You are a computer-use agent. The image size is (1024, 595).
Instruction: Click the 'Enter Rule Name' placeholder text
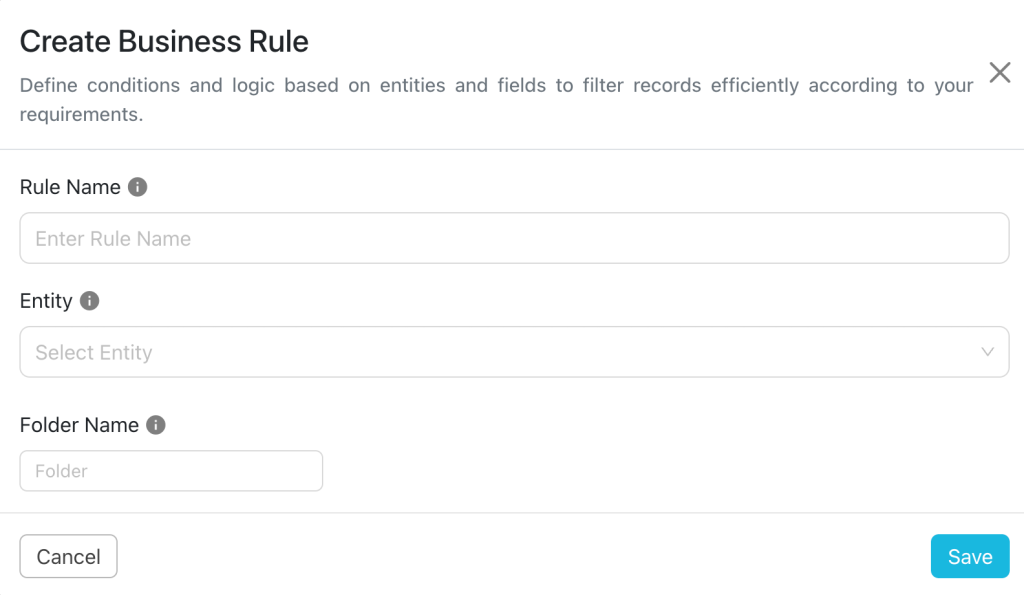[x=113, y=239]
